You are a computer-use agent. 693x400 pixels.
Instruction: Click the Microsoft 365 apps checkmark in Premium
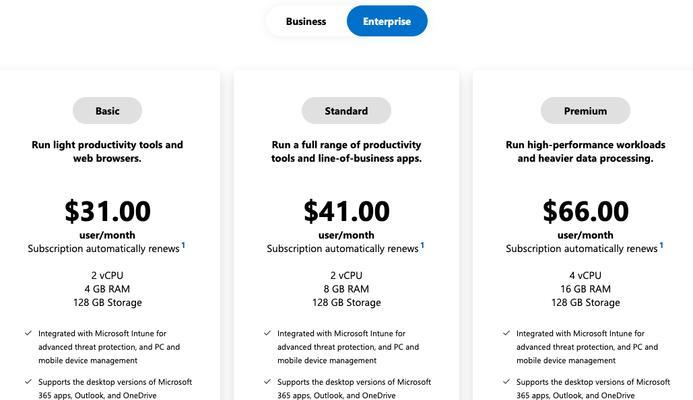pyautogui.click(x=506, y=381)
